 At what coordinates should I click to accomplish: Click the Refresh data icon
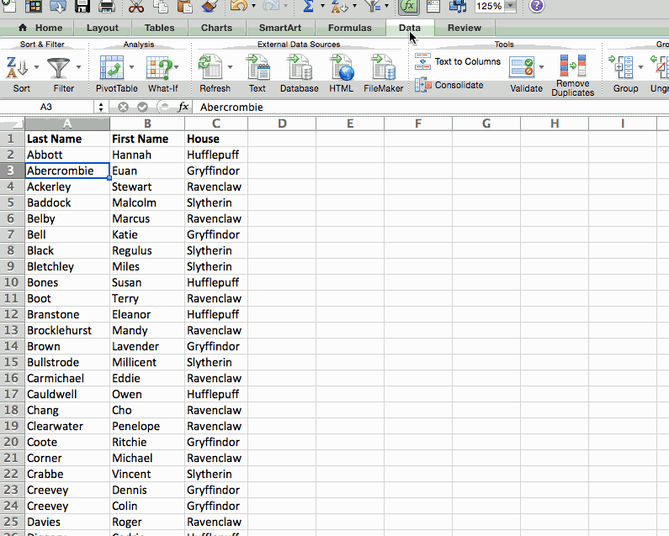click(212, 68)
